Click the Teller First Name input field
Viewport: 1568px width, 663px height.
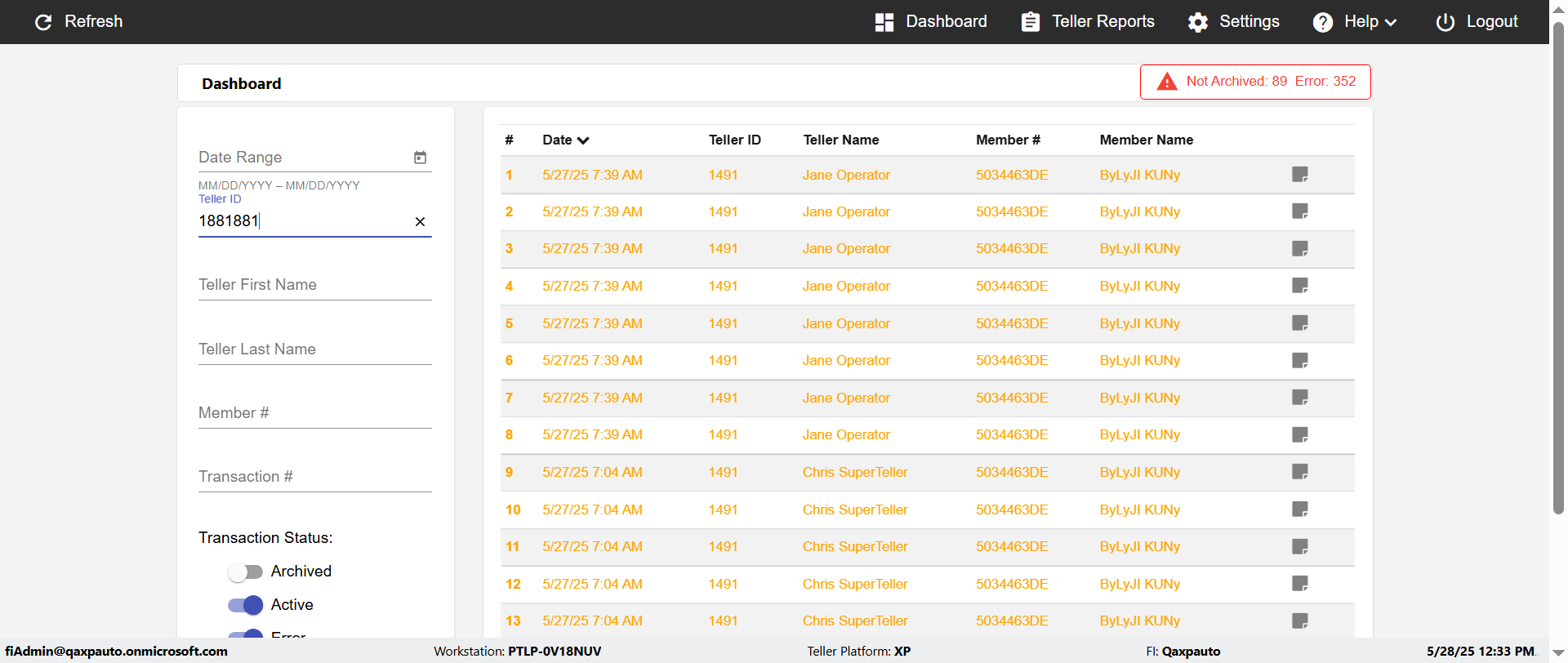[x=314, y=285]
